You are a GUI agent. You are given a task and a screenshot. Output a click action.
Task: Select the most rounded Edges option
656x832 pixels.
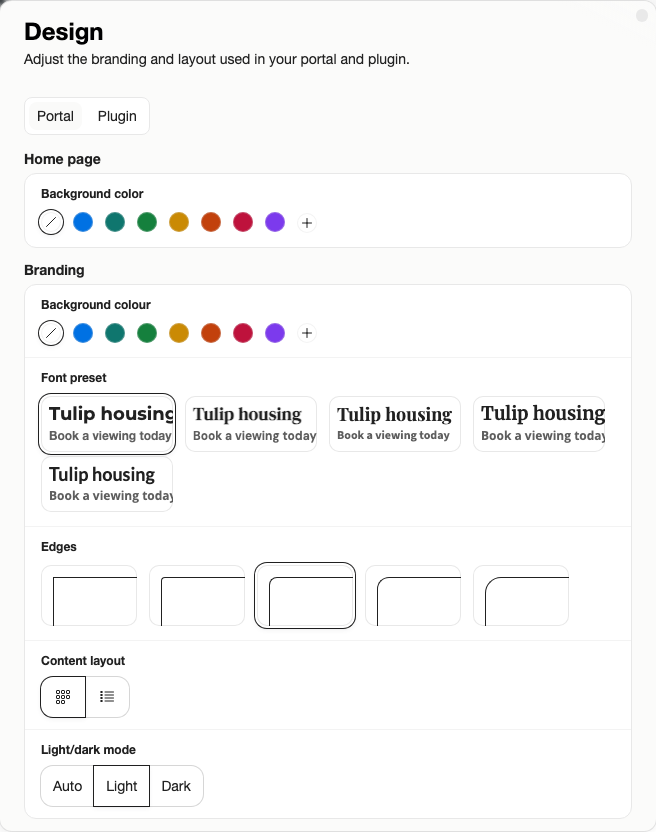(521, 595)
